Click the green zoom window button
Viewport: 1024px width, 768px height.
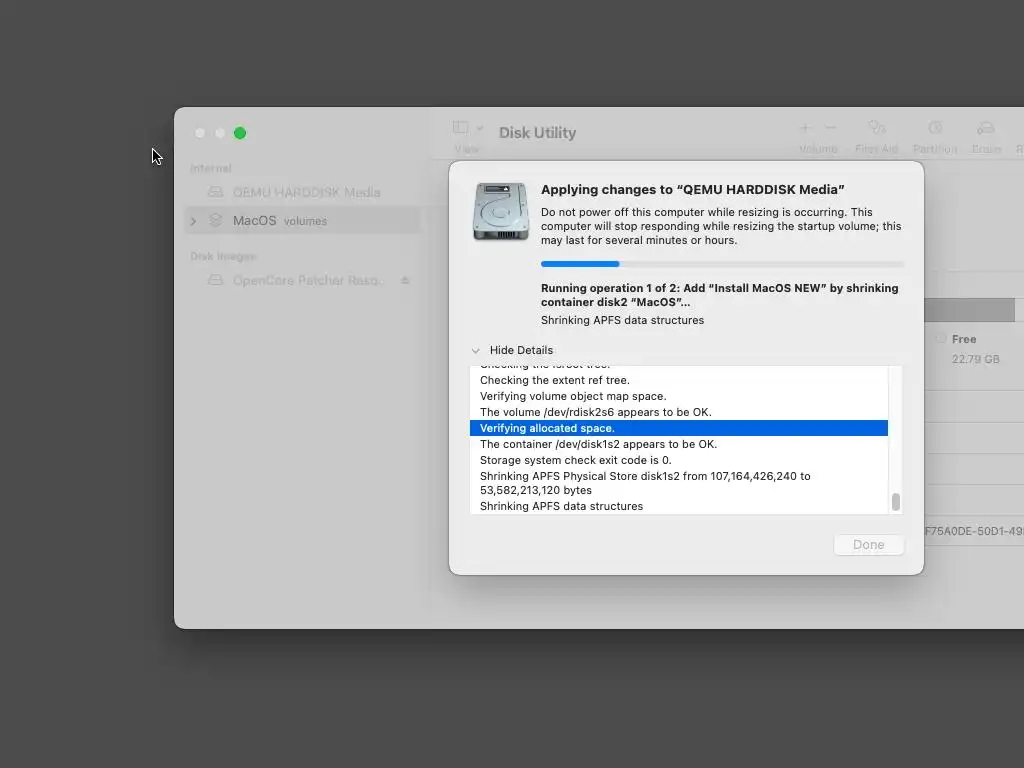tap(240, 133)
